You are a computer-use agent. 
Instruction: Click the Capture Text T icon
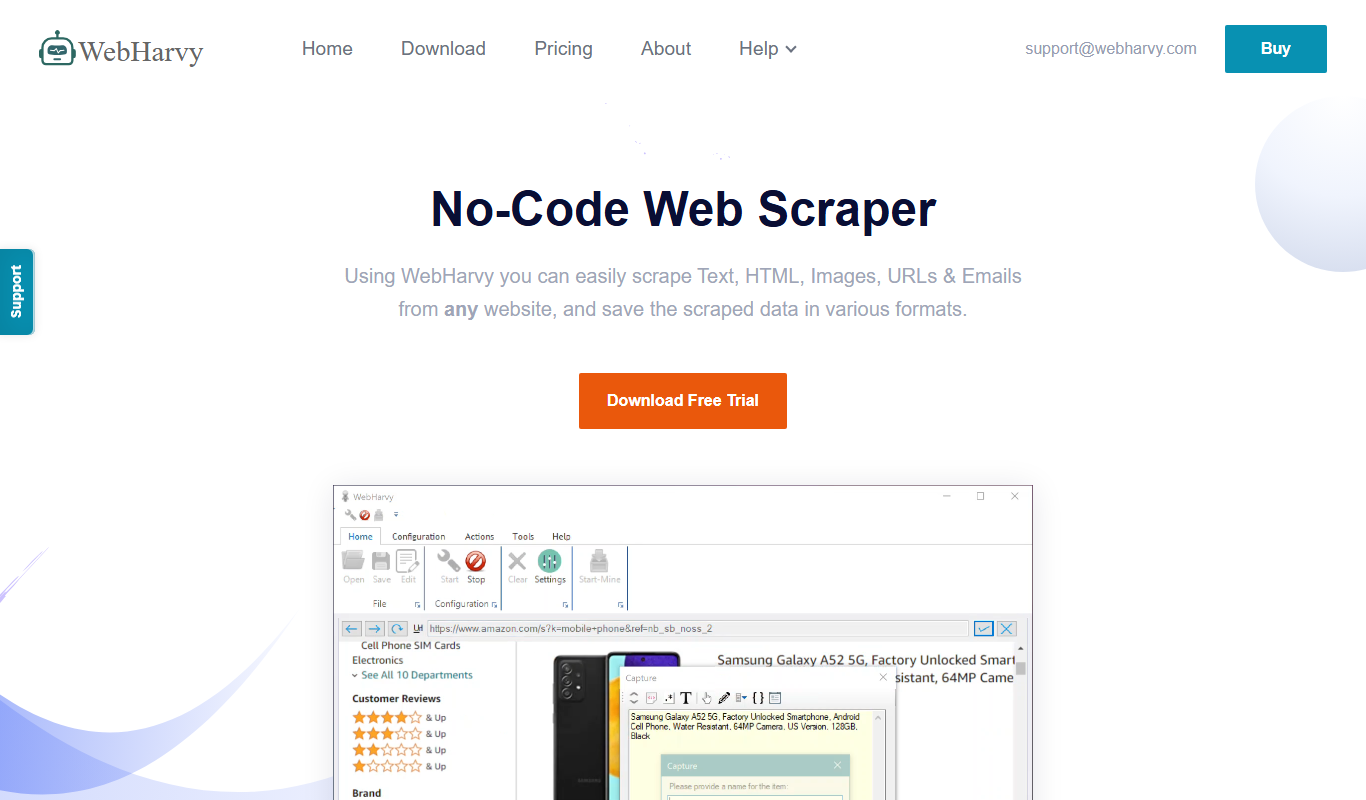(686, 698)
